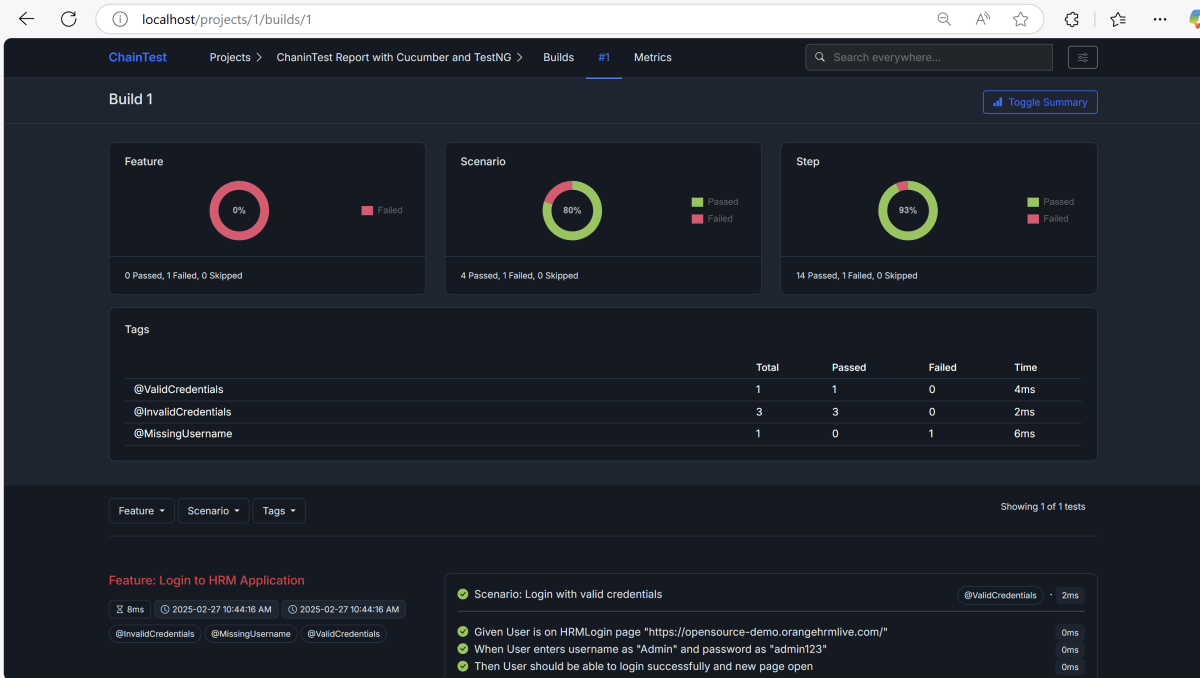Screen dimensions: 1200x678
Task: Open the Builds tab
Action: [x=558, y=58]
